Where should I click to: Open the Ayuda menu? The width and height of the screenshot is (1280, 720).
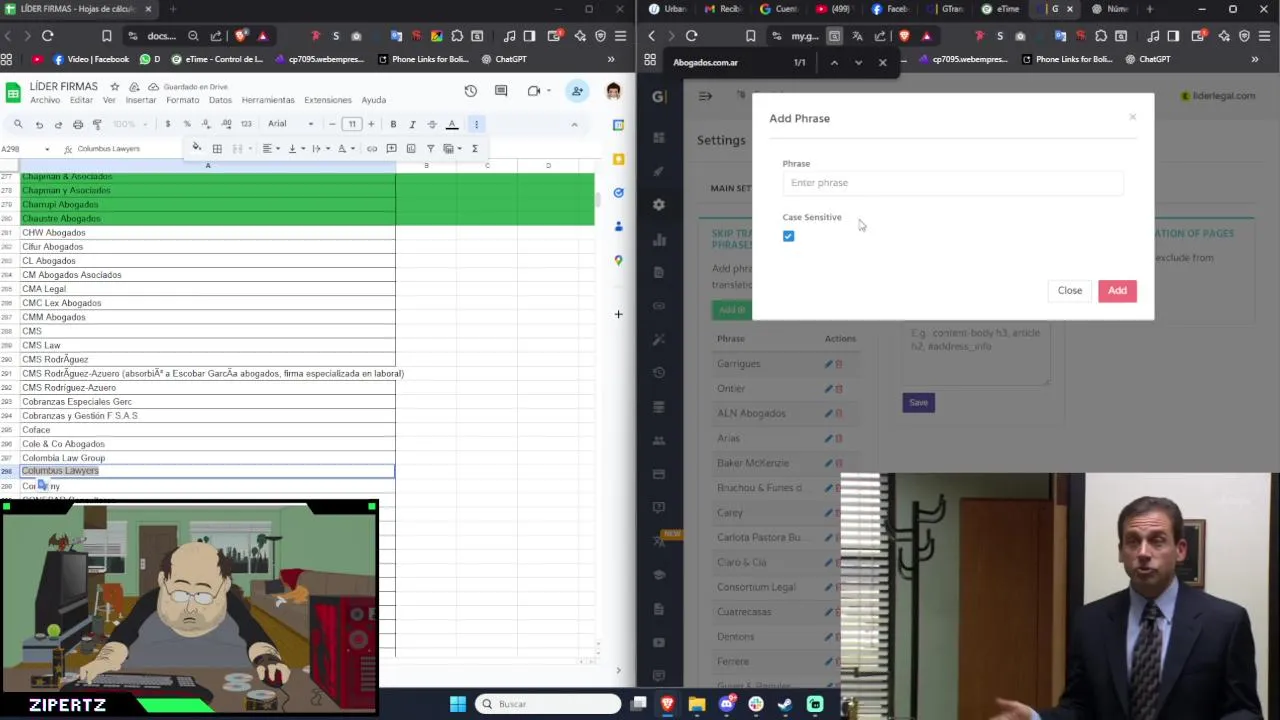point(373,100)
